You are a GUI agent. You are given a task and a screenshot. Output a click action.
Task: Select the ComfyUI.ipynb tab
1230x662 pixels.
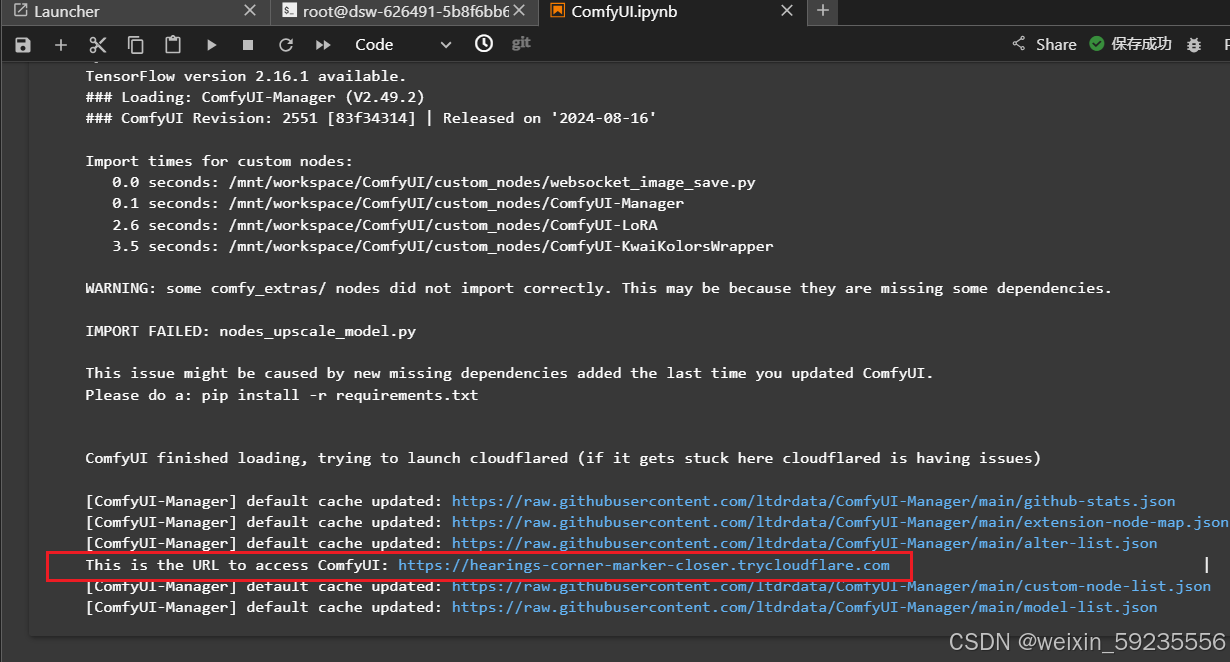(673, 12)
